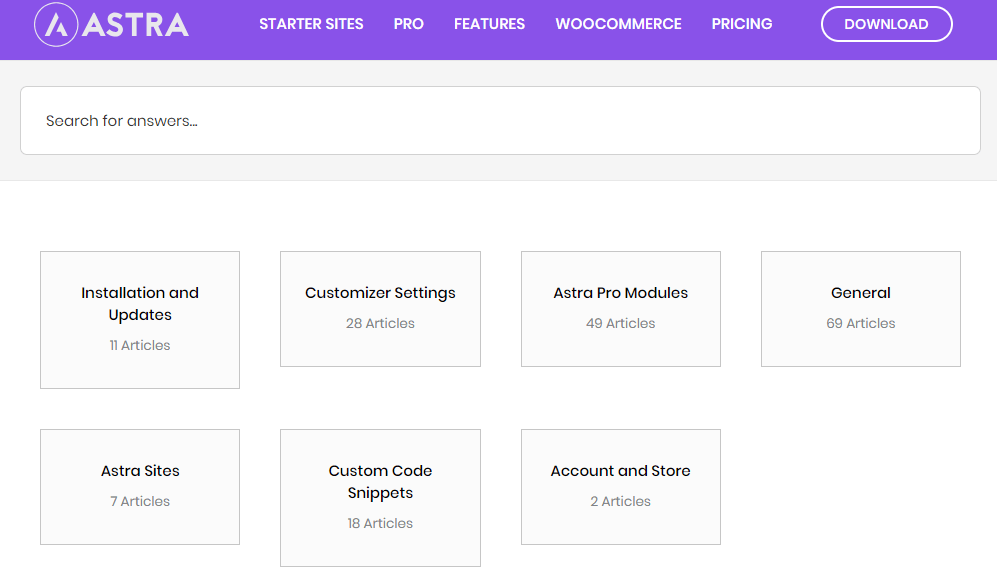Open Astra Pro Modules category
This screenshot has height=588, width=997.
[x=621, y=309]
